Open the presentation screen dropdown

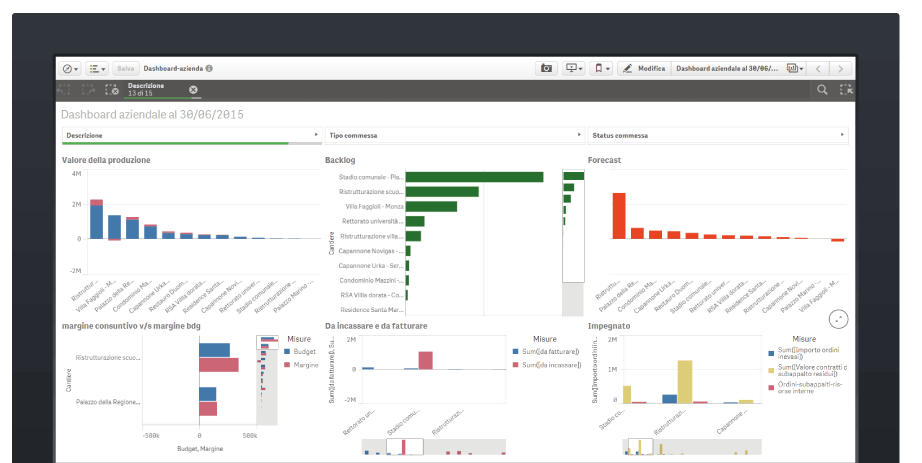coord(573,69)
